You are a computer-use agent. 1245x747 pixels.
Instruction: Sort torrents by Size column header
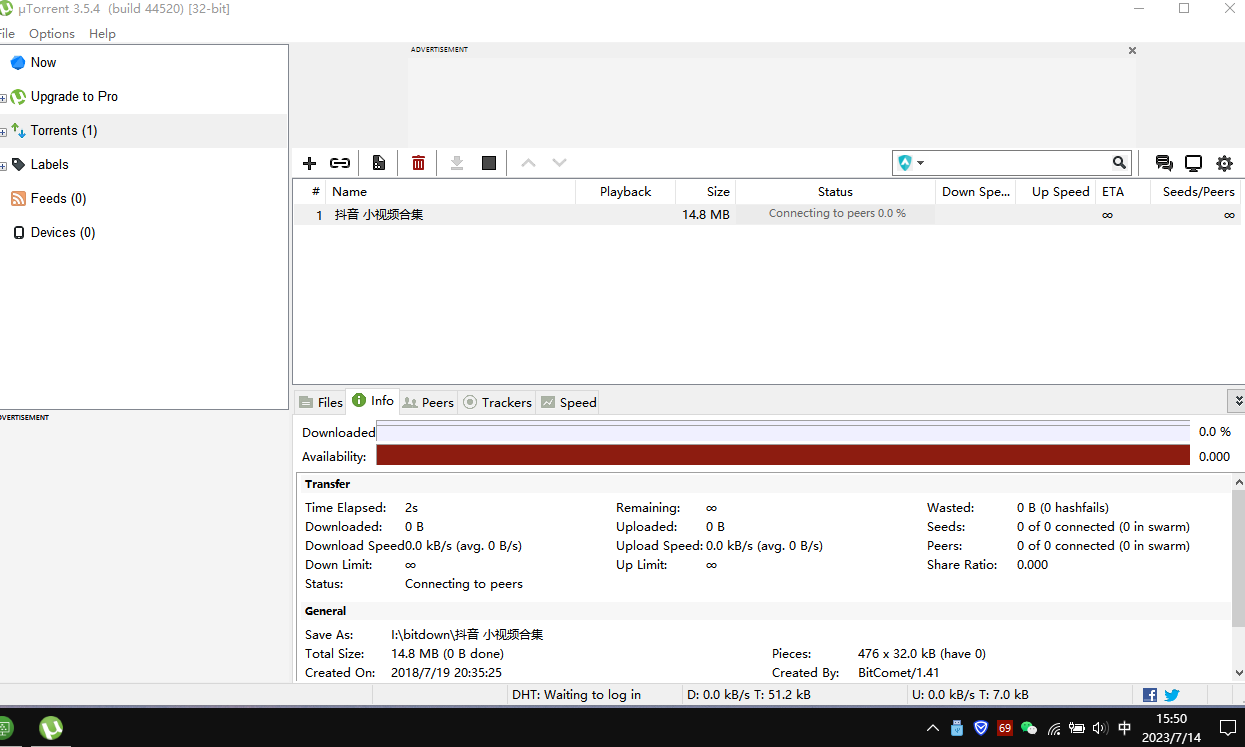pyautogui.click(x=706, y=191)
